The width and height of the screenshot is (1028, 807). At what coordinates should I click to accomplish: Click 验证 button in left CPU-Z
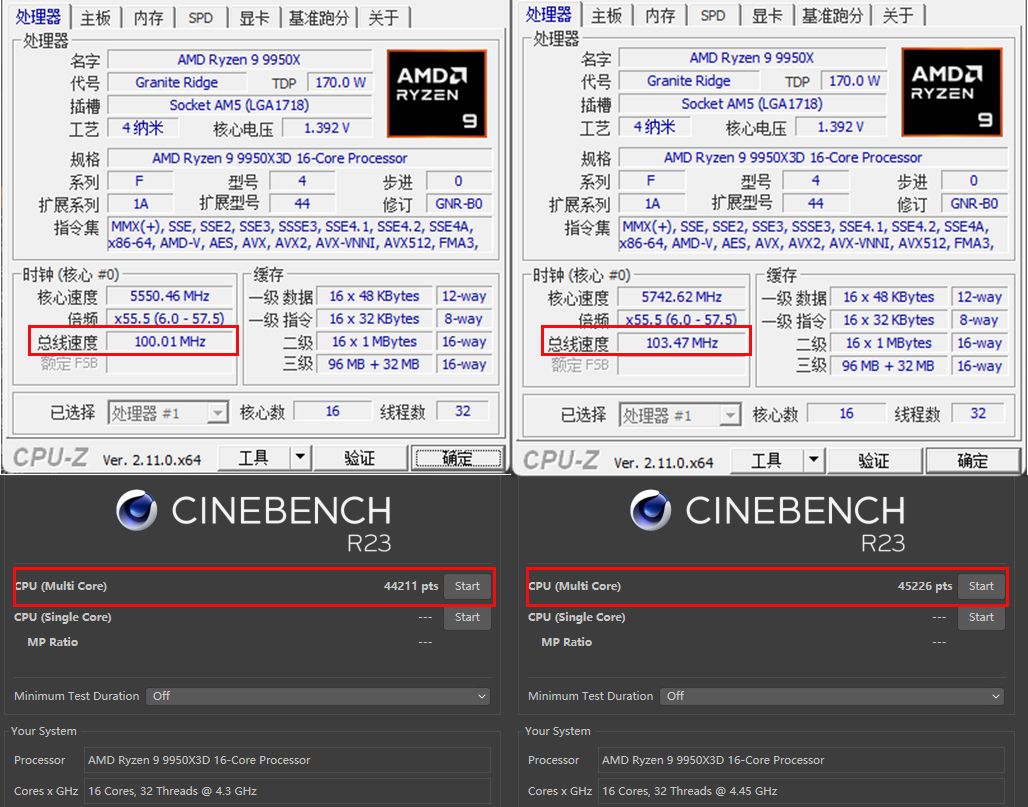tap(360, 457)
